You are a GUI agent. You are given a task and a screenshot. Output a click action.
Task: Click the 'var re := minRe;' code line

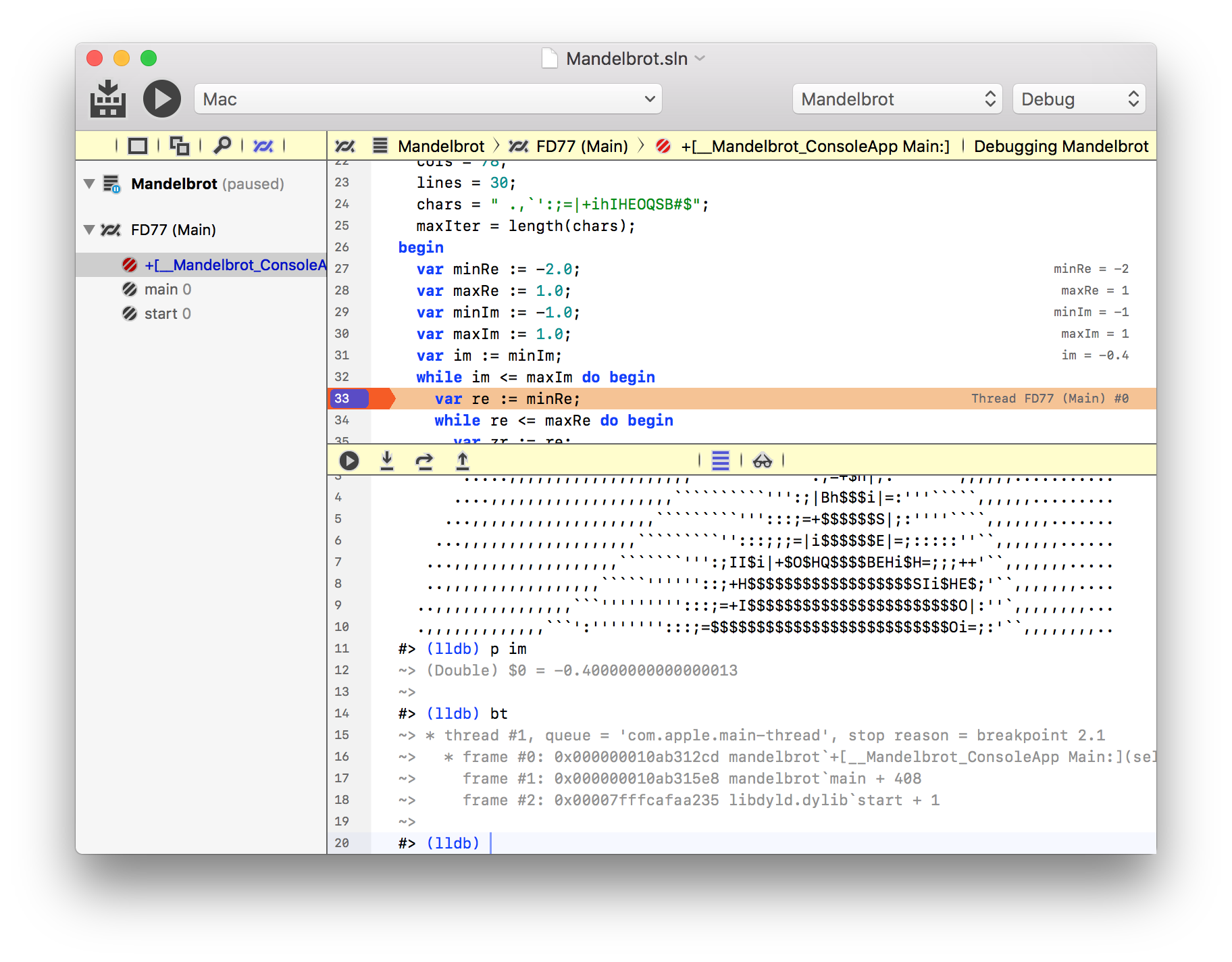point(507,399)
